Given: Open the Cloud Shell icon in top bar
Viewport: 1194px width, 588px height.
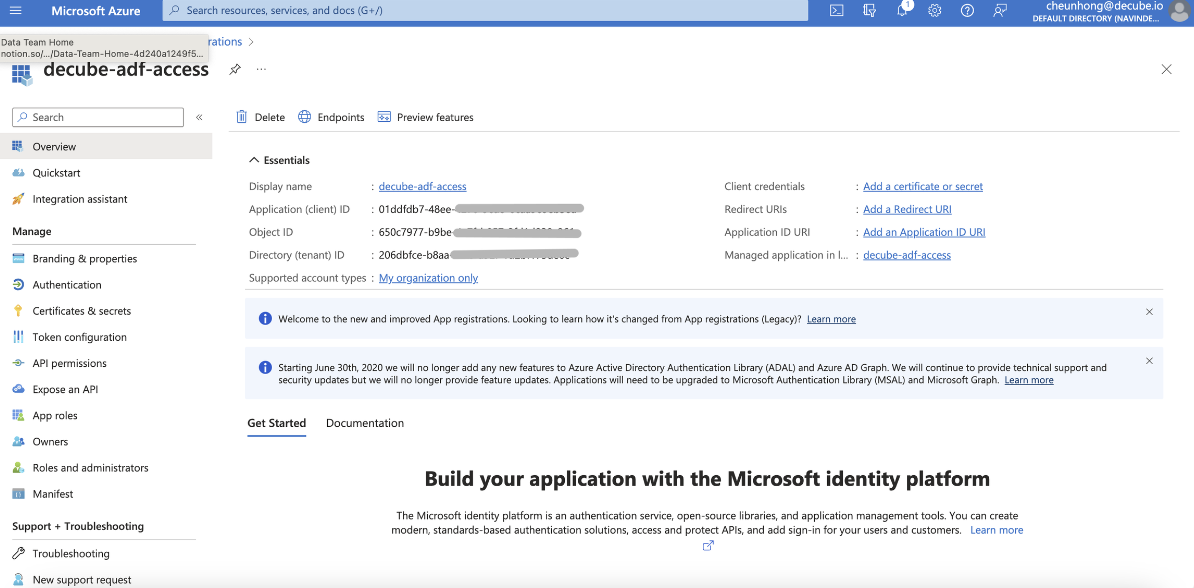Looking at the screenshot, I should pyautogui.click(x=837, y=11).
